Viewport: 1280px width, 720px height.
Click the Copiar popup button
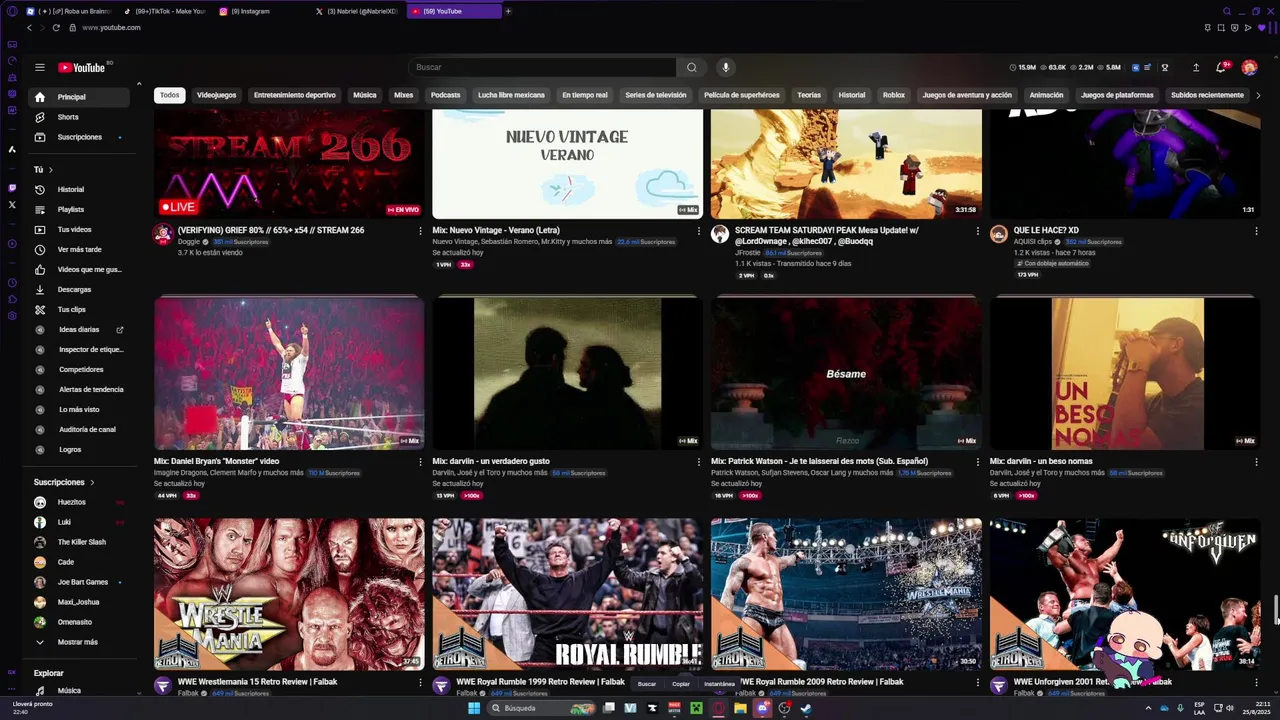[681, 684]
